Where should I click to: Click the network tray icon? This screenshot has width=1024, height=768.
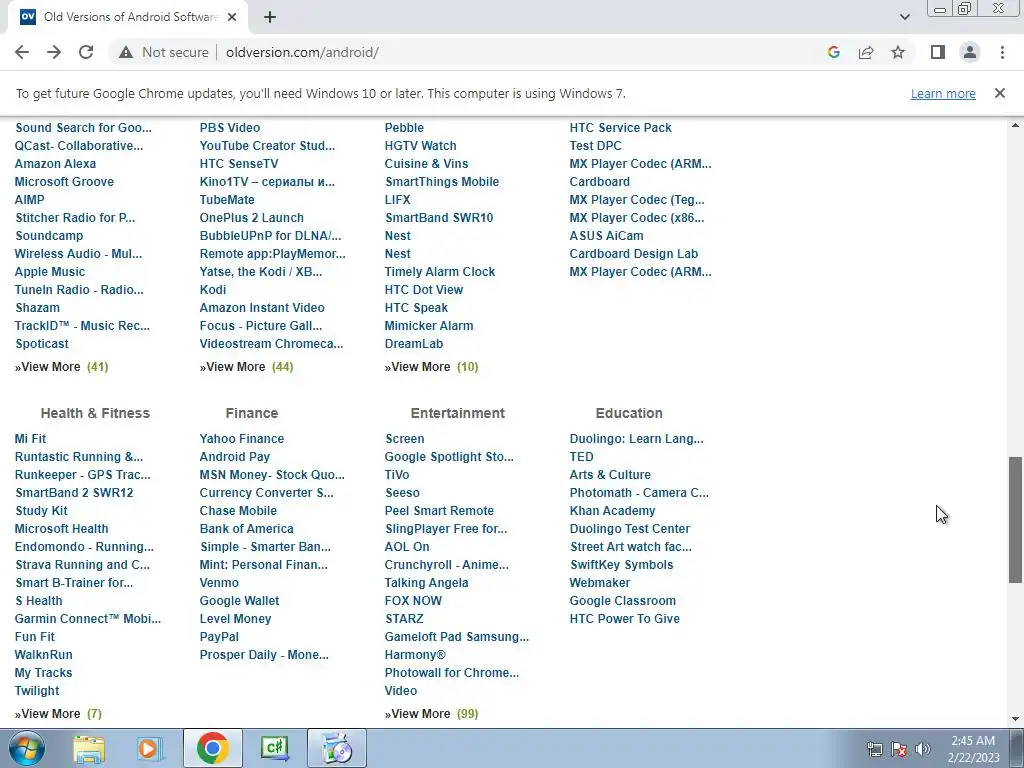coord(874,749)
